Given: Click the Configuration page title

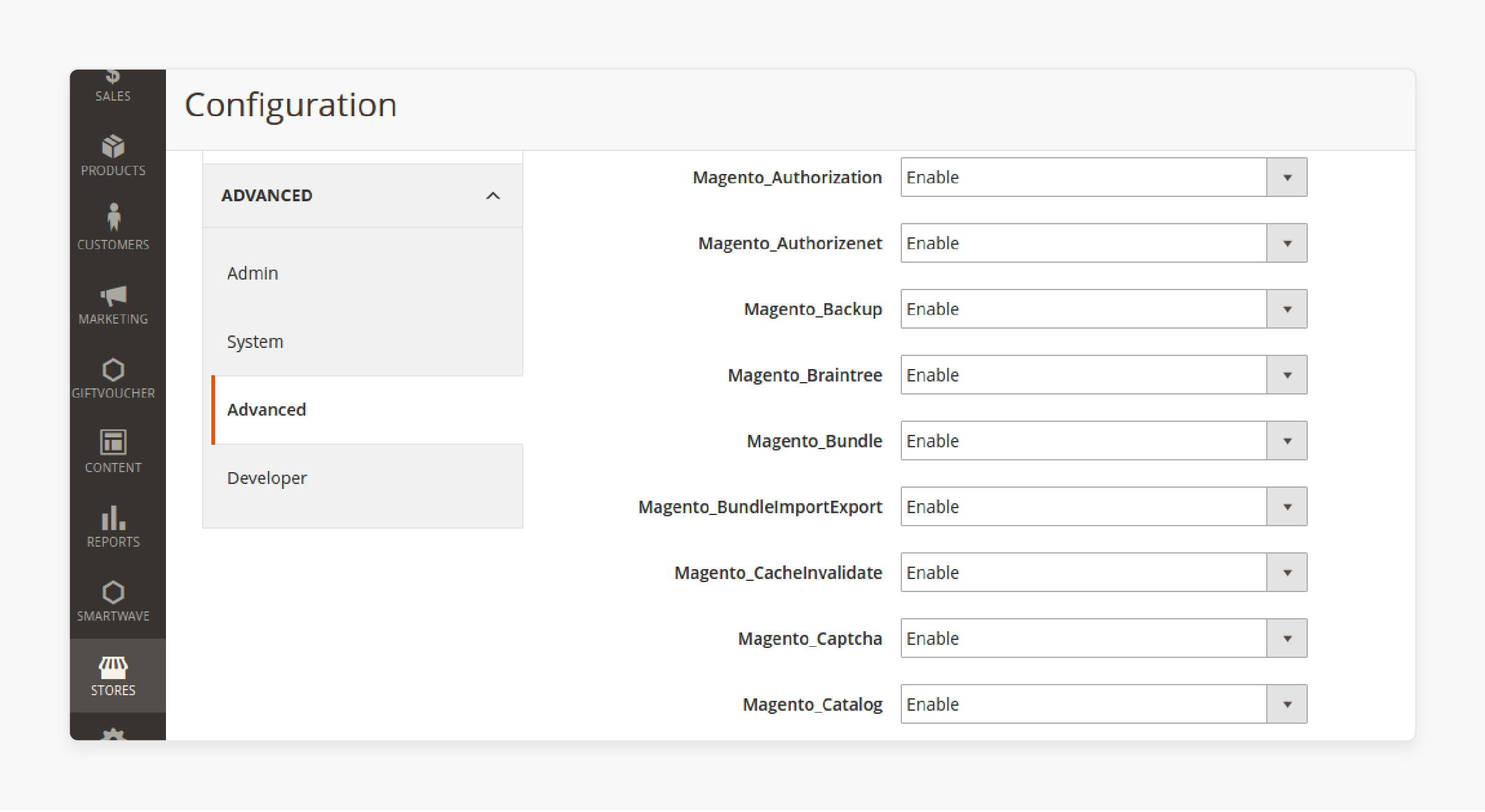Looking at the screenshot, I should (x=290, y=105).
